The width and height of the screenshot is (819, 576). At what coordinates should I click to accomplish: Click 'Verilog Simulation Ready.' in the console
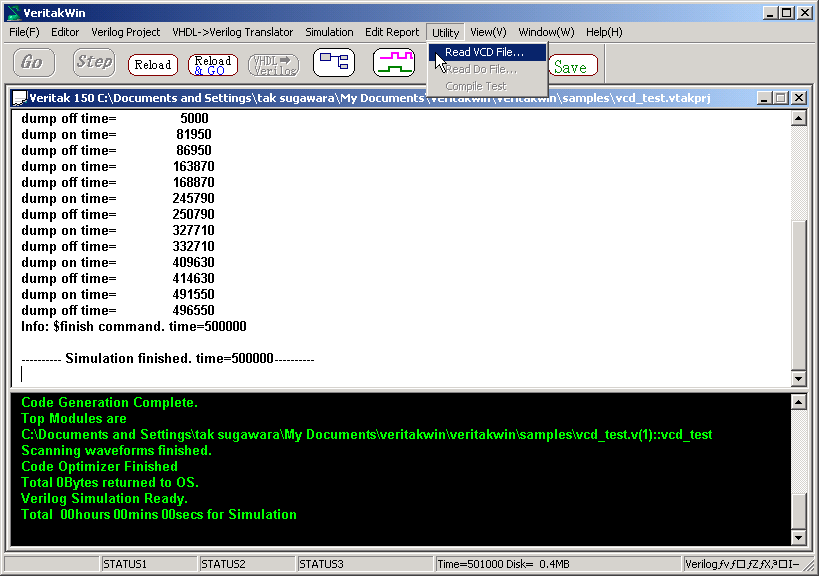[104, 499]
